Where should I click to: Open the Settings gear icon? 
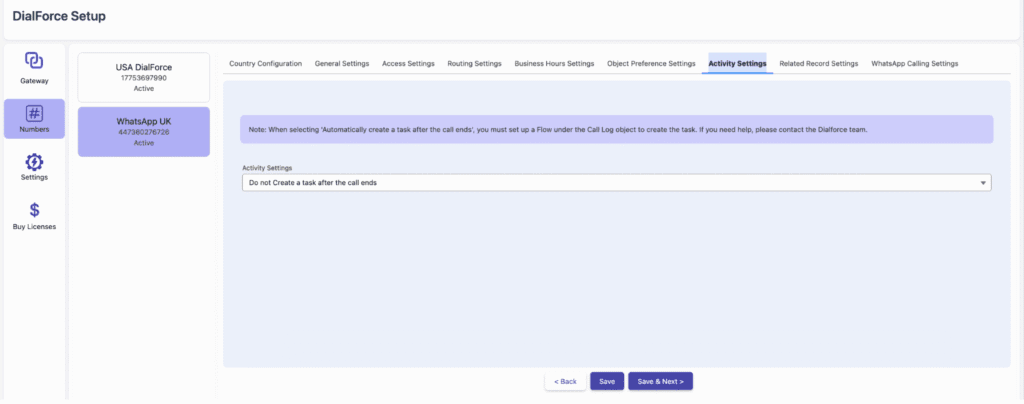click(34, 162)
